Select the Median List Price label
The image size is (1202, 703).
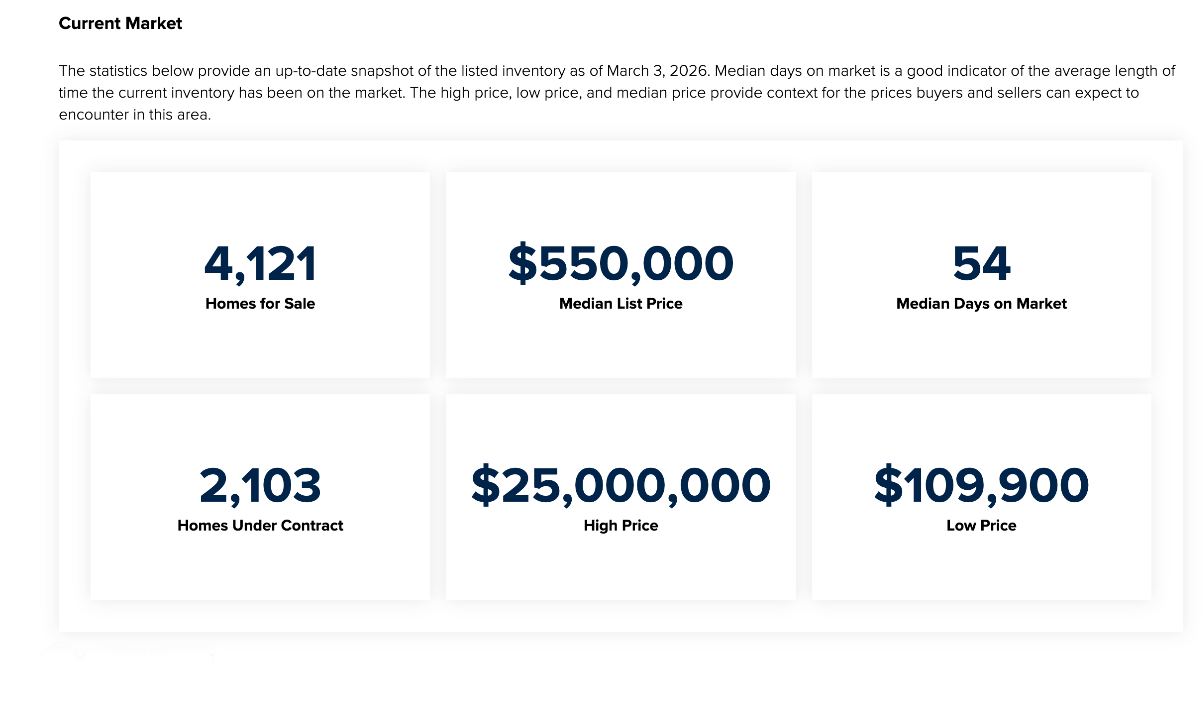(x=620, y=304)
